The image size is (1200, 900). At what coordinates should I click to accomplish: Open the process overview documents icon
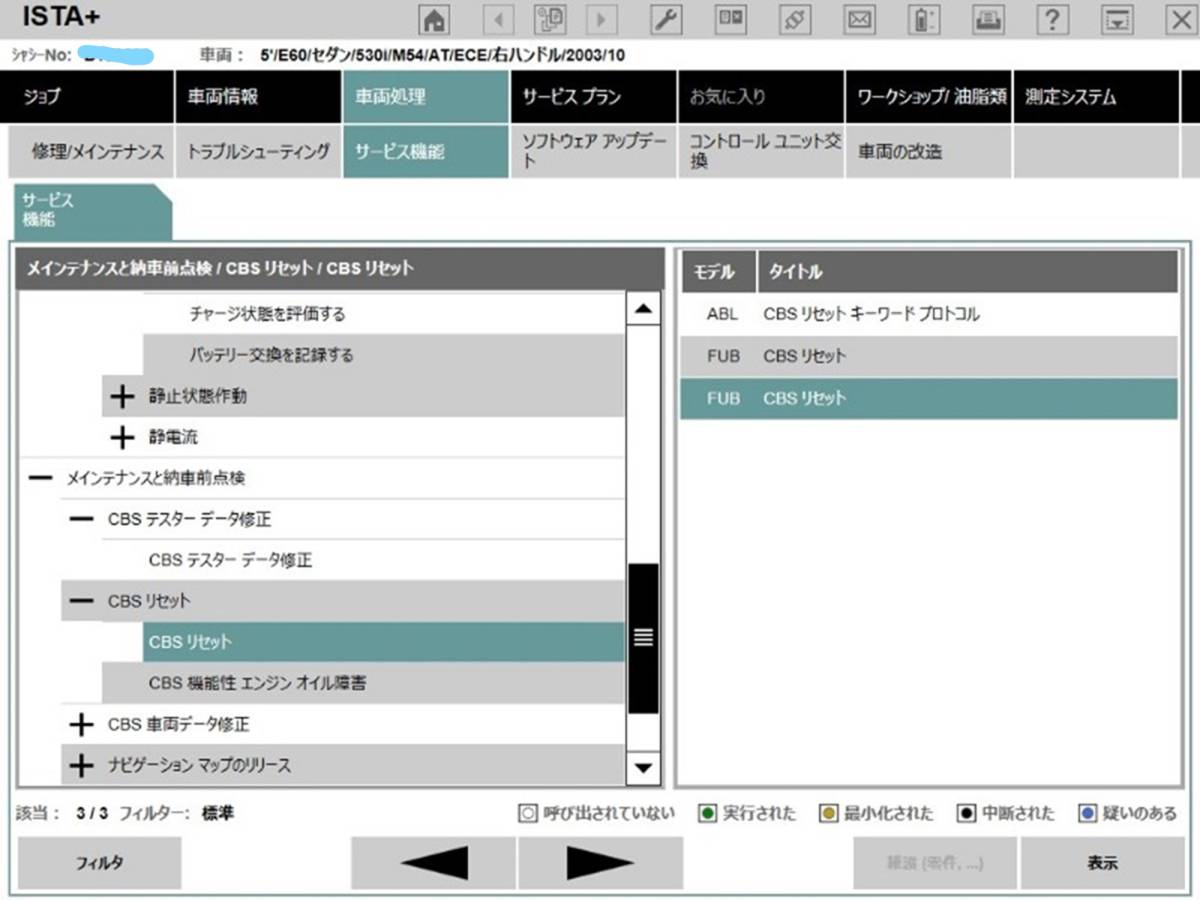550,19
